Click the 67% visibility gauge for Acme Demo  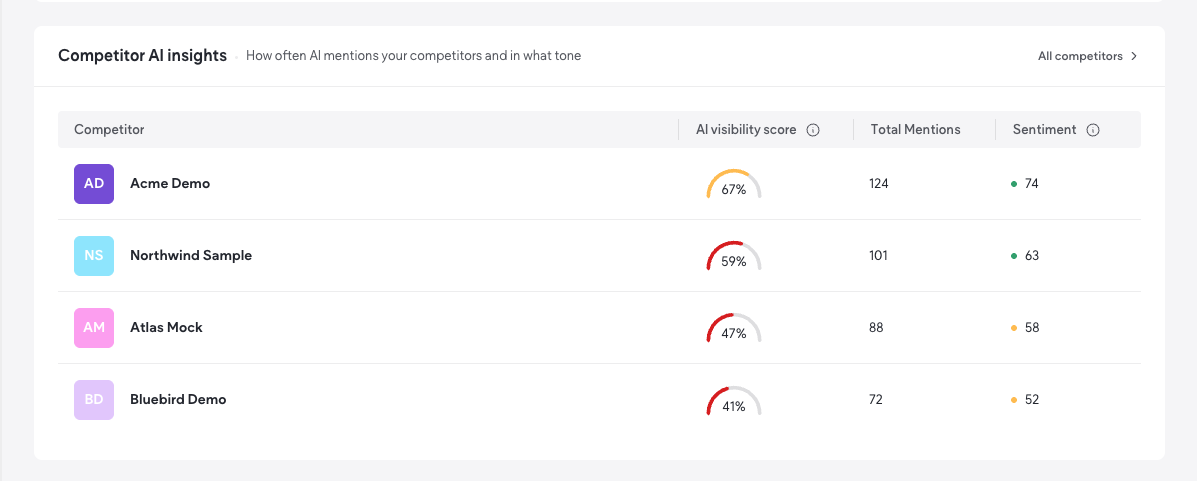734,184
